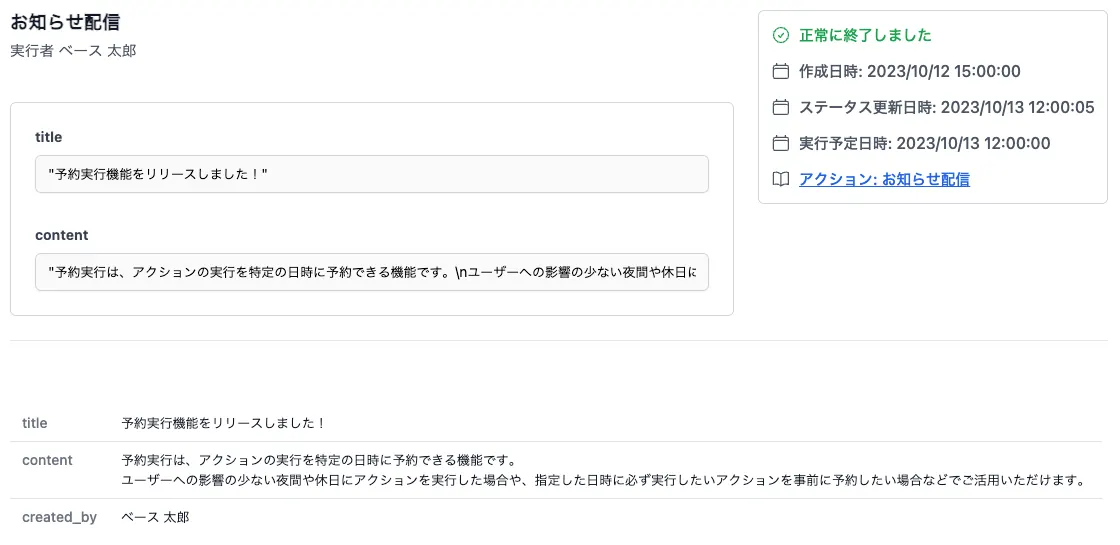Click the title label above first input
Image resolution: width=1120 pixels, height=545 pixels.
tap(49, 137)
